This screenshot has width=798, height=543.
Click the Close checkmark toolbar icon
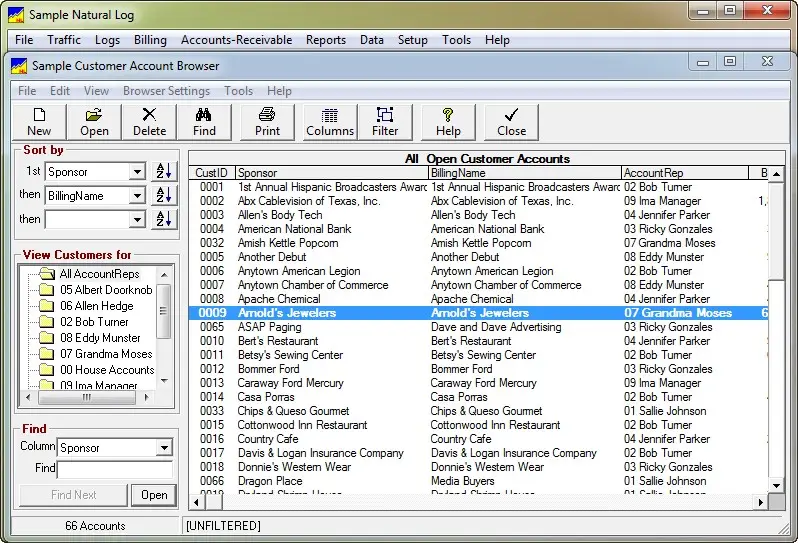511,115
